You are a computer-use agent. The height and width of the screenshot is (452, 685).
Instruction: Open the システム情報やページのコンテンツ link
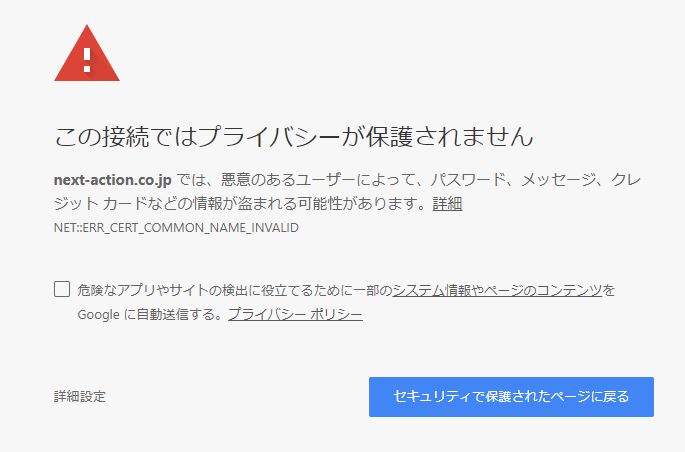click(497, 290)
